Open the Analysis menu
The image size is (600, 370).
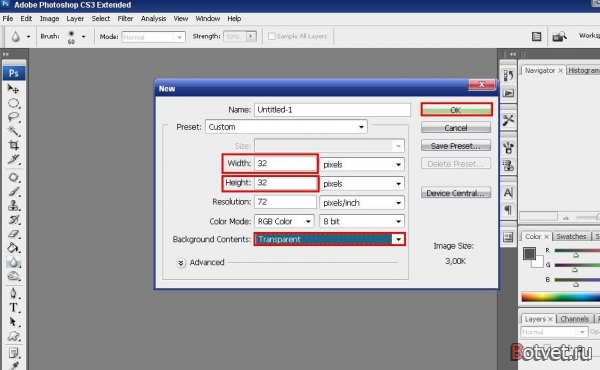point(153,18)
